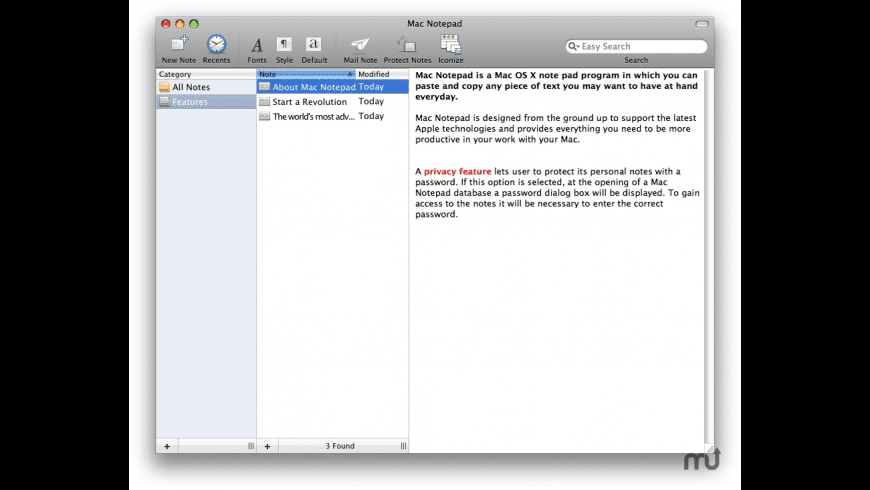Click the window resize grip corner
The image size is (870, 490).
click(710, 448)
